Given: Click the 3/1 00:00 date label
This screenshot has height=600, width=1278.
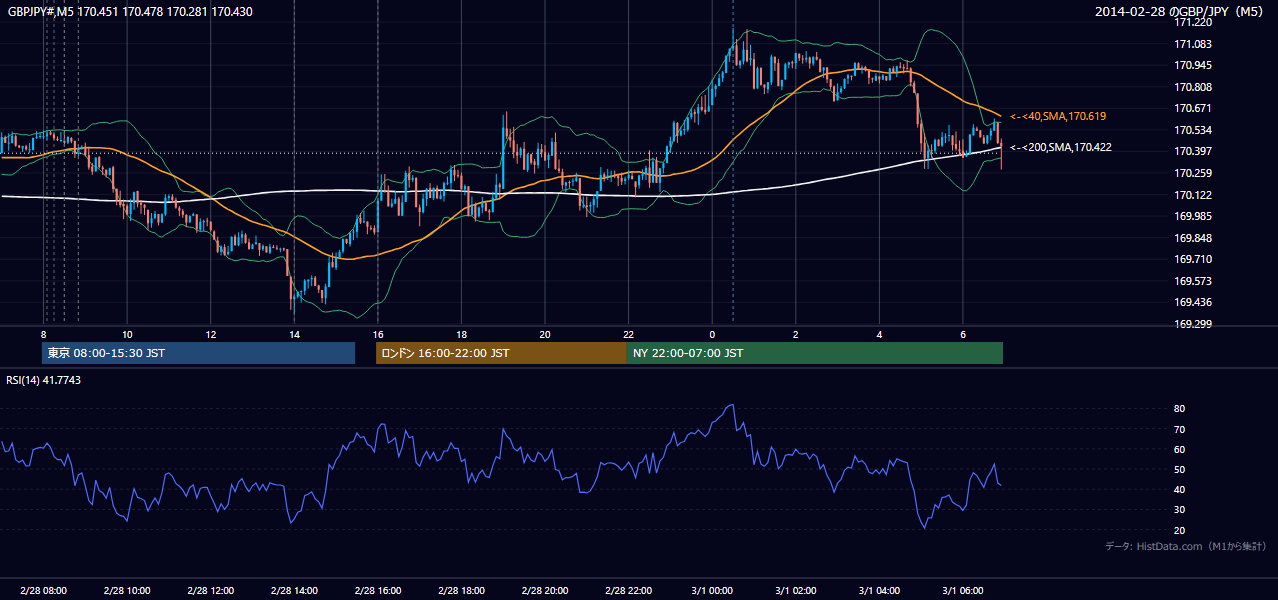Looking at the screenshot, I should [x=712, y=590].
